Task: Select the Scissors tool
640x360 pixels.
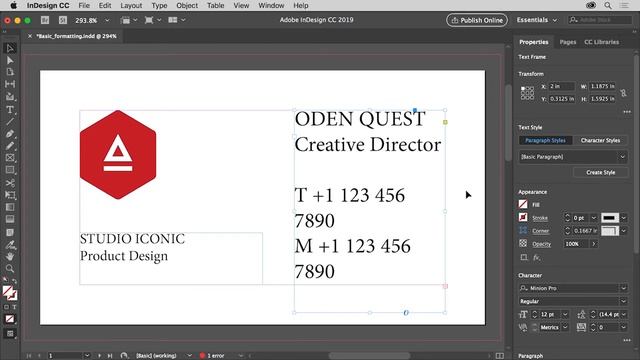Action: point(10,183)
